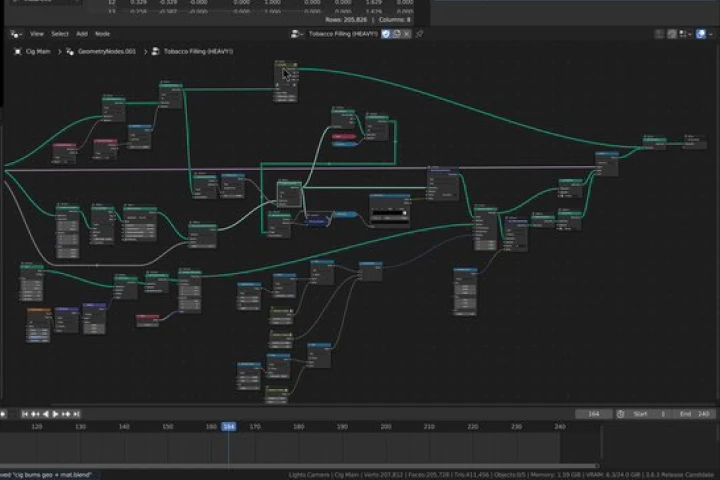Click frame 200 on the timeline ruler
Screen dimensions: 720x480
(x=386, y=427)
